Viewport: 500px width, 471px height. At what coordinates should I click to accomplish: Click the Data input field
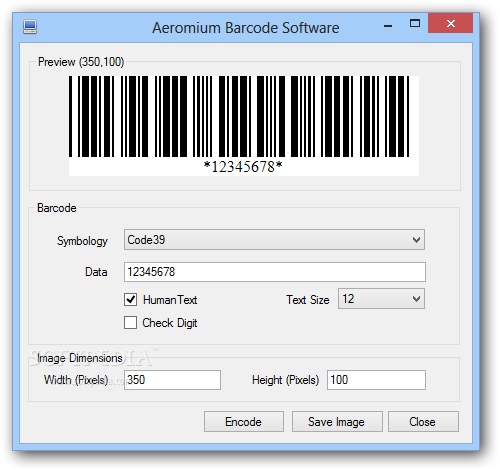pos(275,272)
